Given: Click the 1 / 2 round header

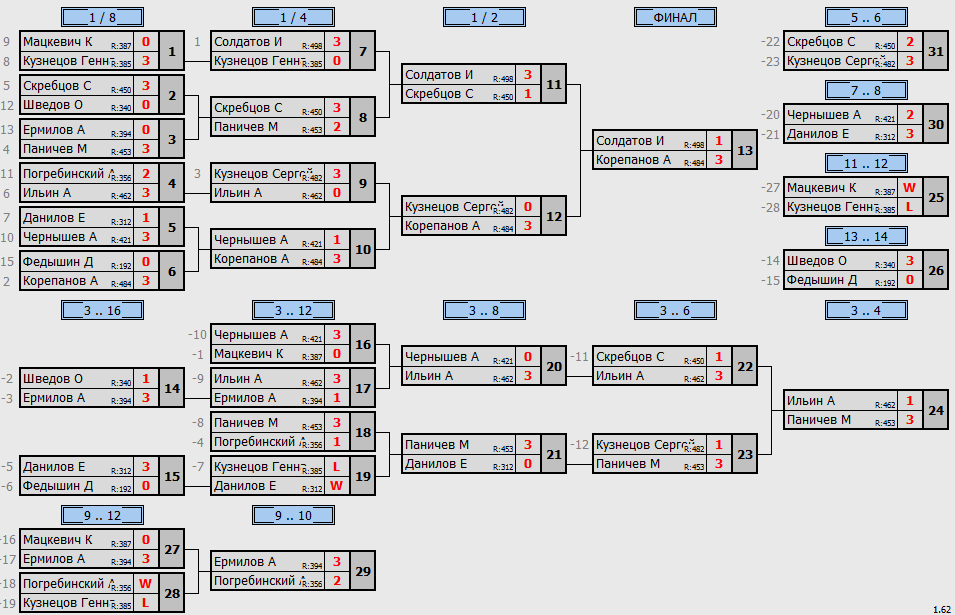Looking at the screenshot, I should (x=484, y=17).
